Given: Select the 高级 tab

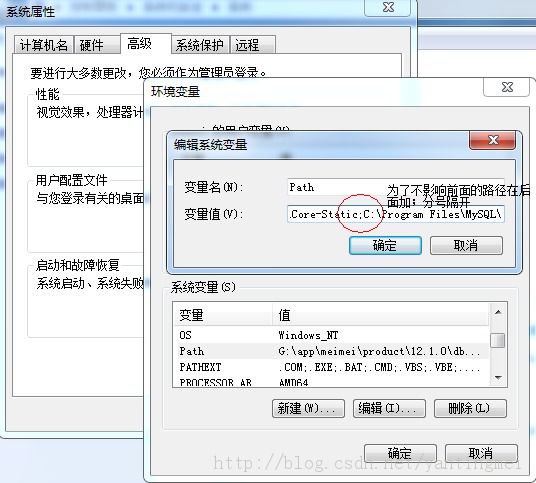Looking at the screenshot, I should (146, 43).
